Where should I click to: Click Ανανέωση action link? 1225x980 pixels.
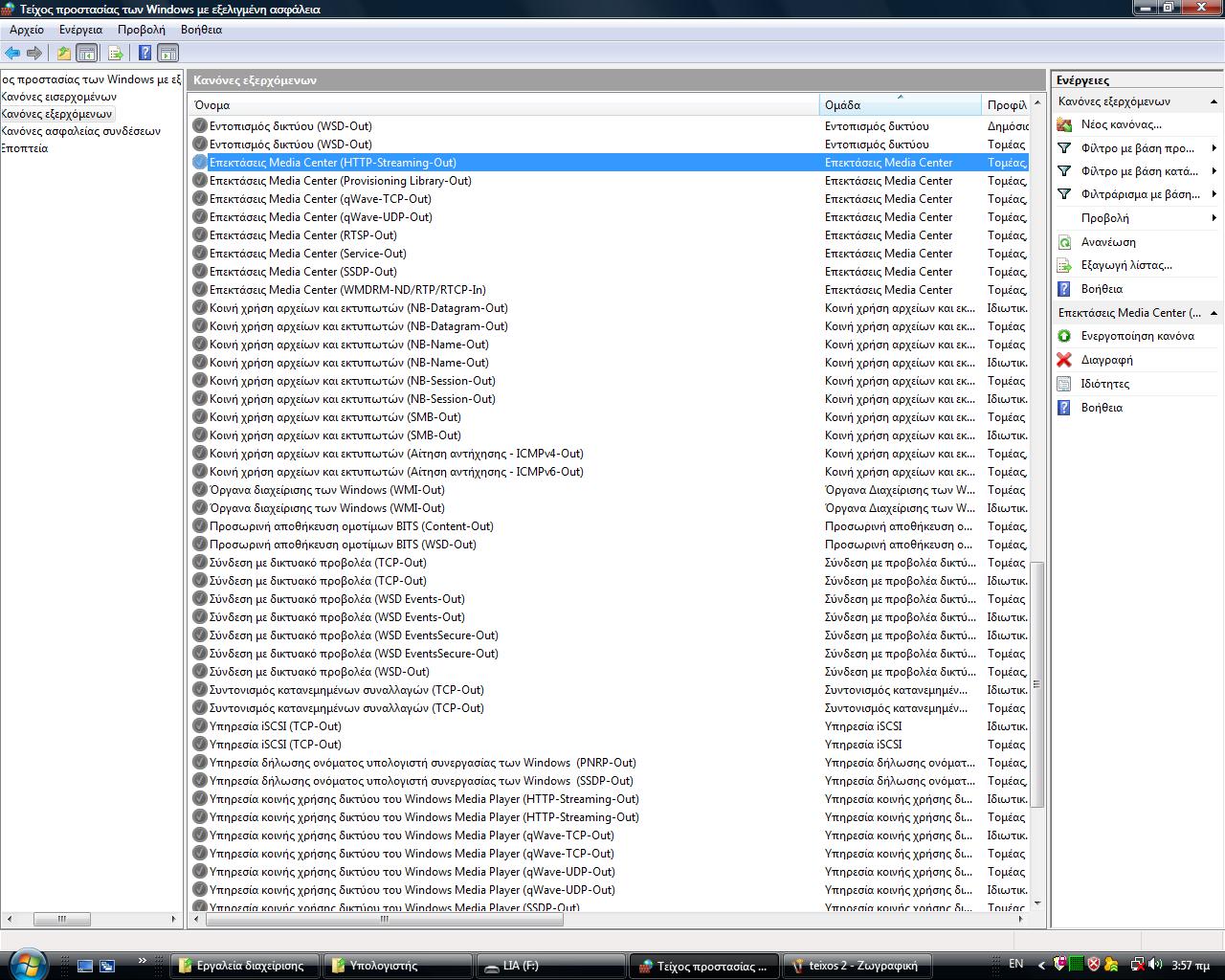pyautogui.click(x=1108, y=242)
